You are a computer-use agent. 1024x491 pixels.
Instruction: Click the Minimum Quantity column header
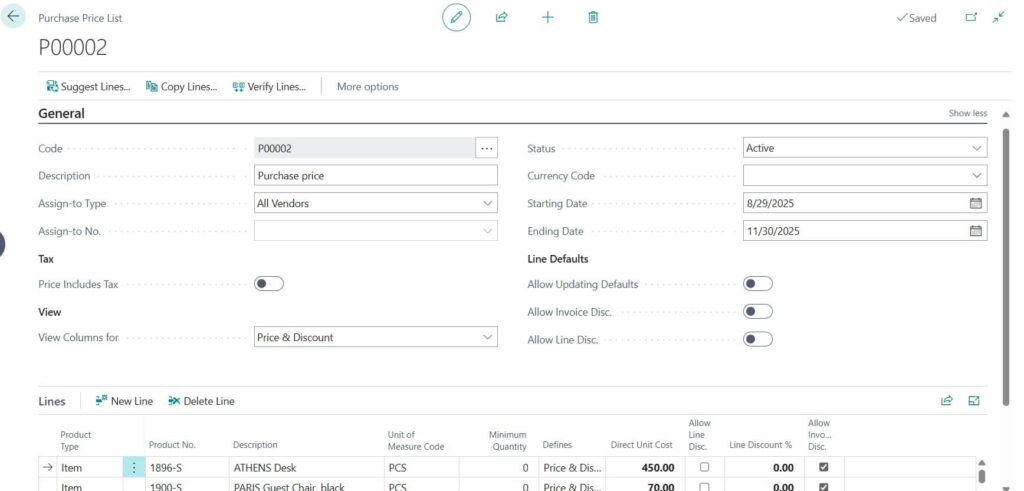pos(507,440)
